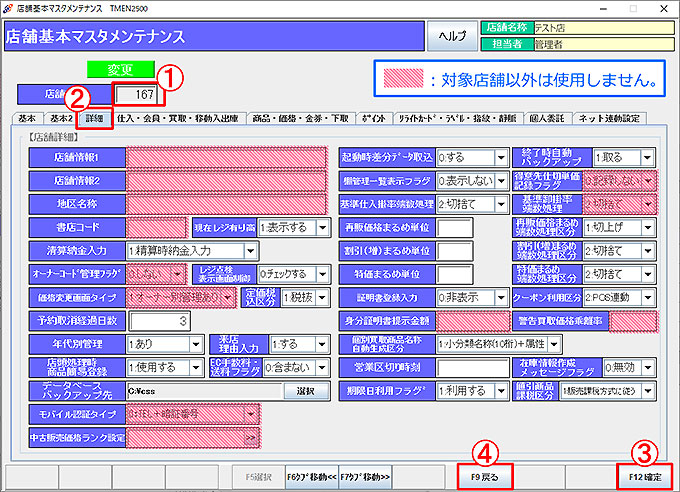Switch to the 基本2 tab
Viewport: 680px width, 492px height.
61,118
